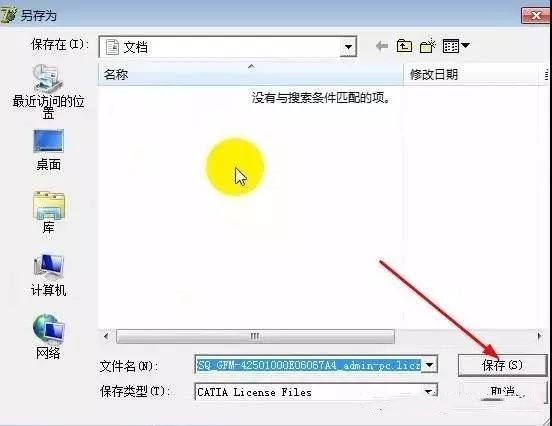Open the view menu grid icon

pos(456,46)
